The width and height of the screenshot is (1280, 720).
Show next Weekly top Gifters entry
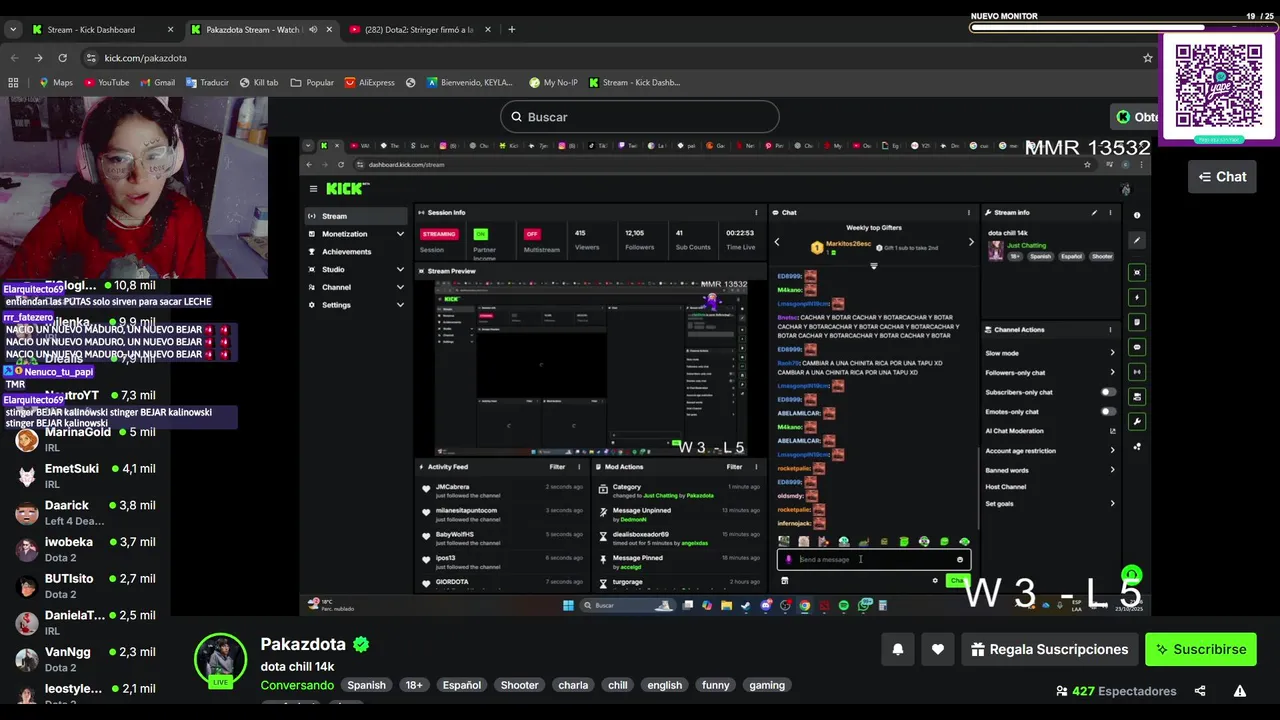point(970,242)
